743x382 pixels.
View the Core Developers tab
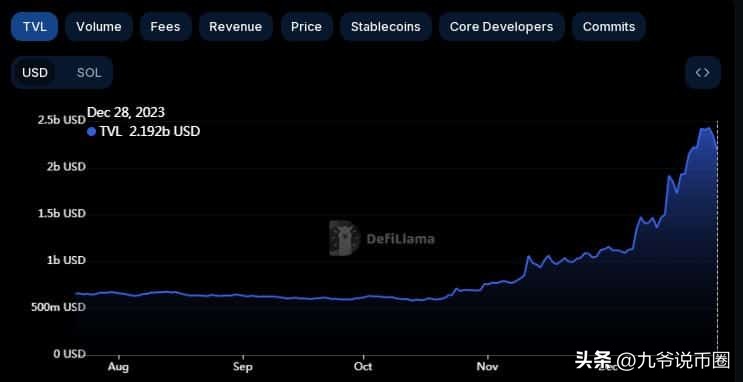click(501, 27)
